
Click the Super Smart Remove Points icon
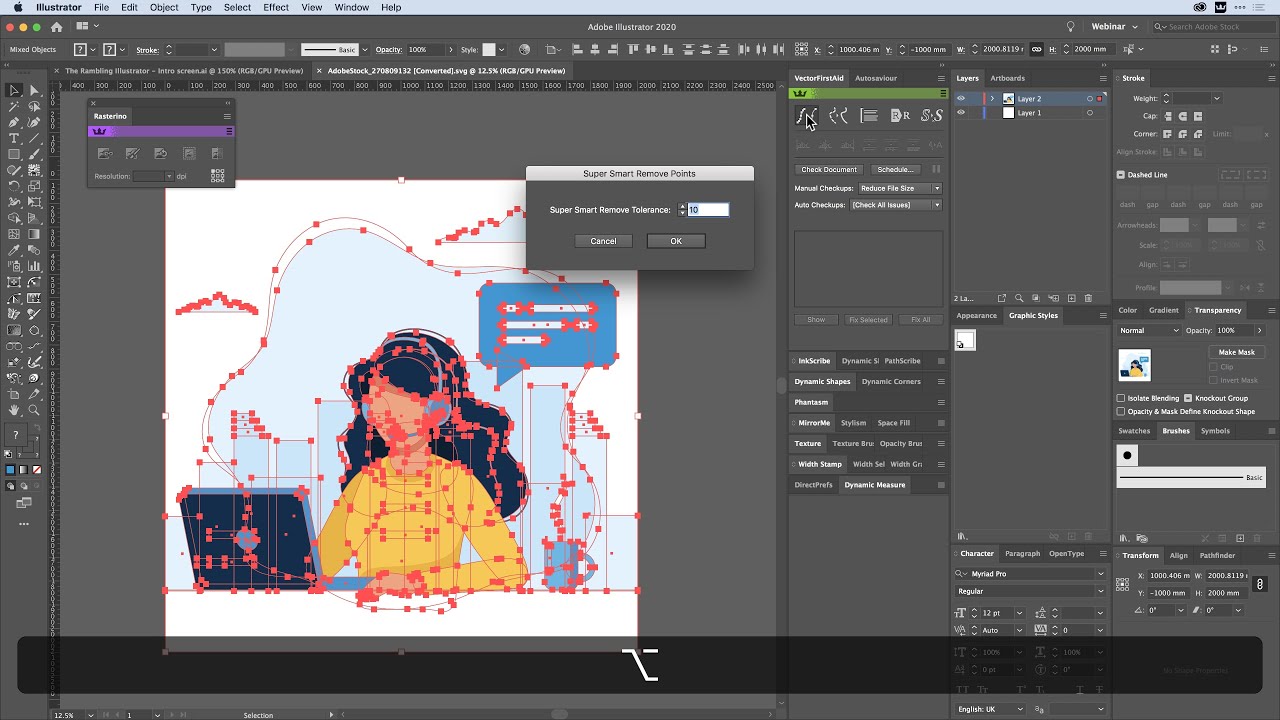pyautogui.click(x=806, y=116)
